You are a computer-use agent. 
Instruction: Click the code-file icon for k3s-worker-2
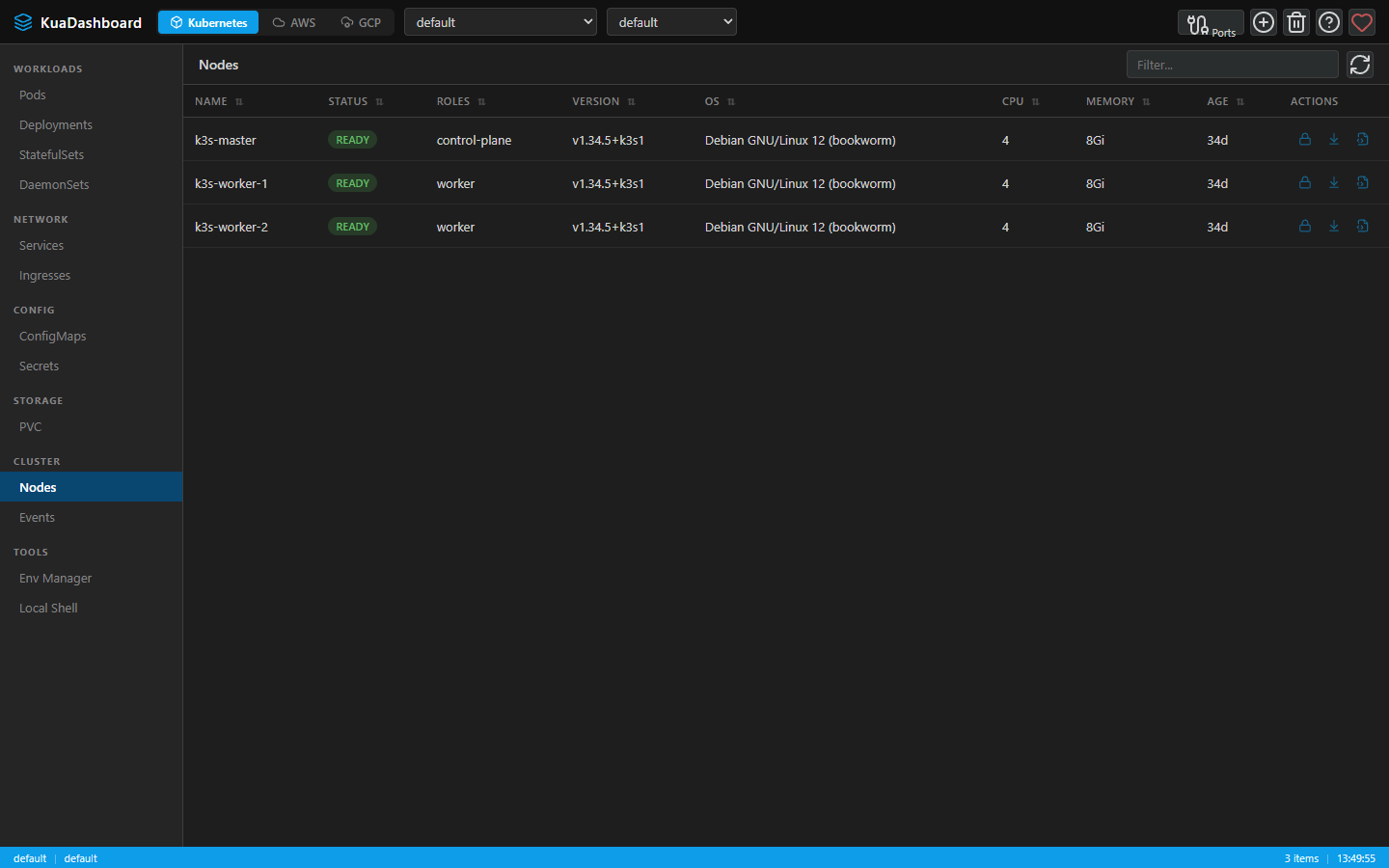(x=1363, y=226)
